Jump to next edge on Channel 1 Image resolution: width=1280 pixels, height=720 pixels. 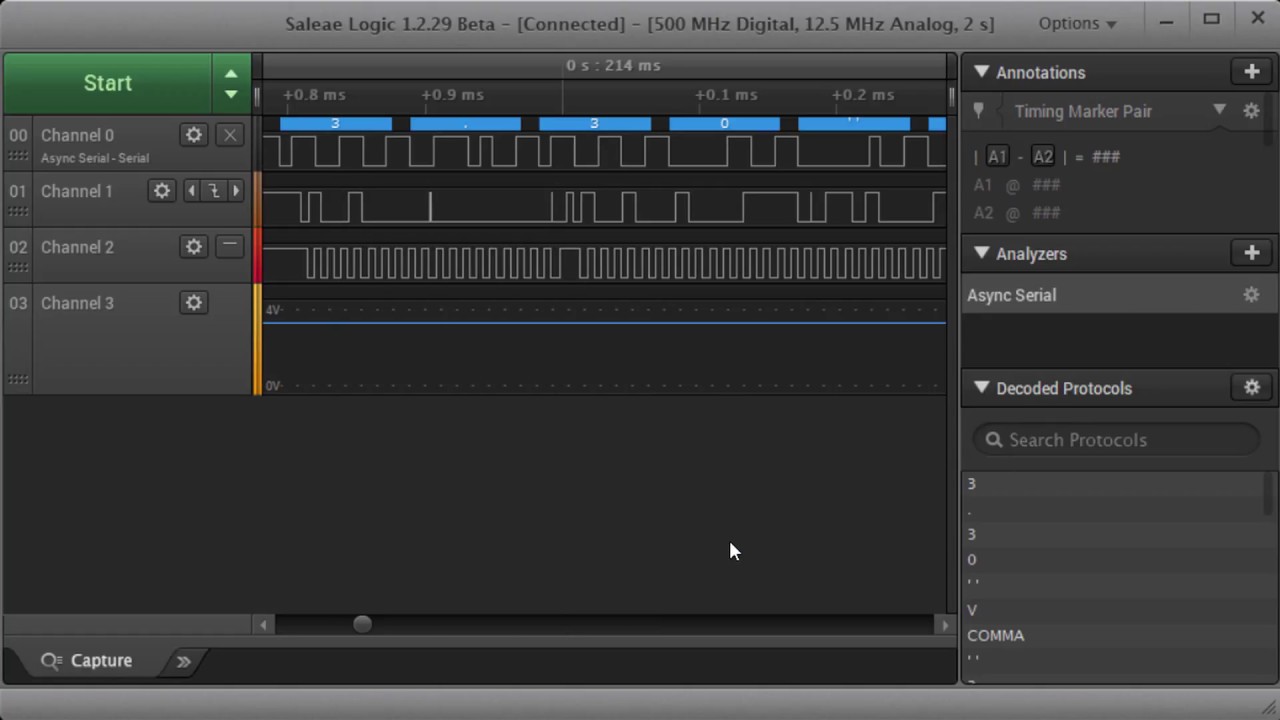(236, 191)
